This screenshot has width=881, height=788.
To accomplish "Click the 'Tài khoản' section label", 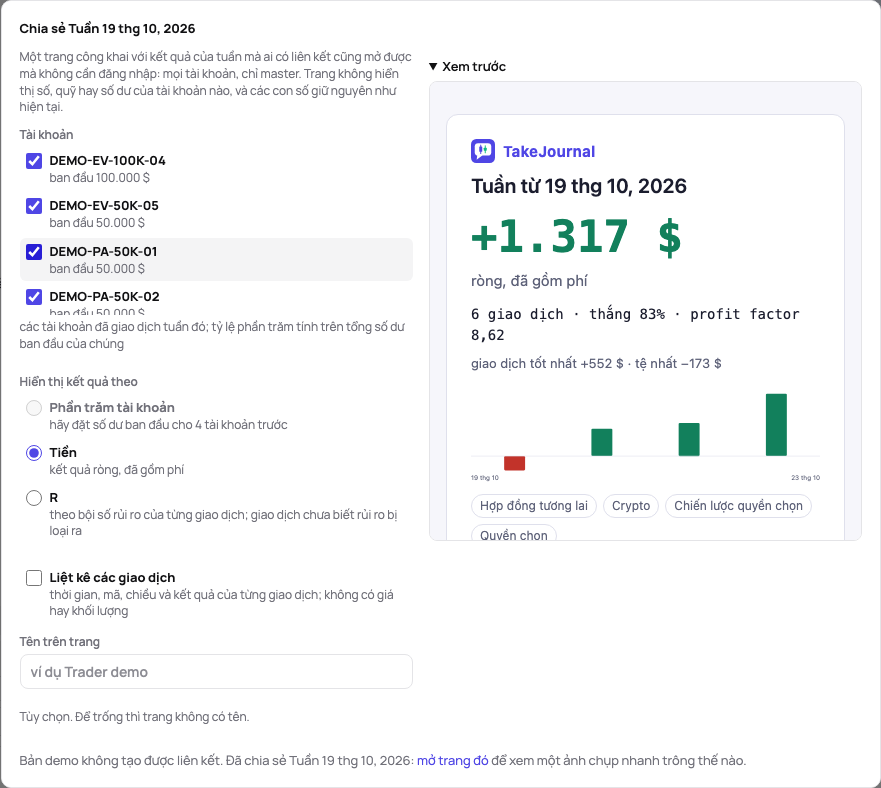I will click(46, 135).
